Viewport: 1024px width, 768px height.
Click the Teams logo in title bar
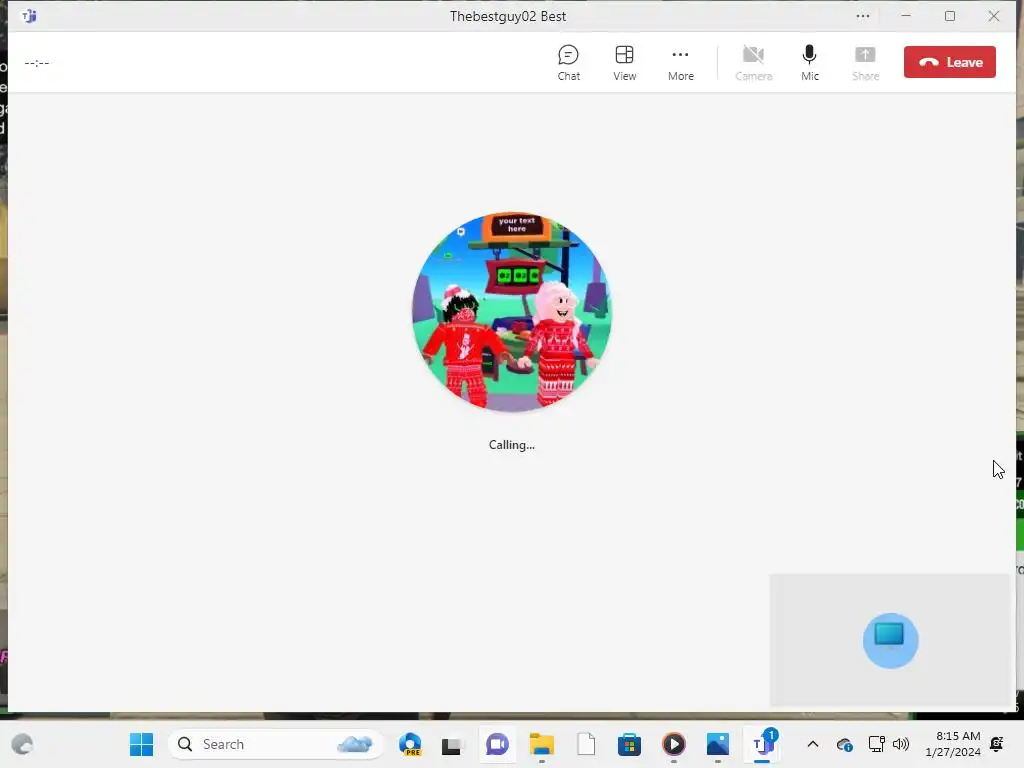tap(29, 16)
